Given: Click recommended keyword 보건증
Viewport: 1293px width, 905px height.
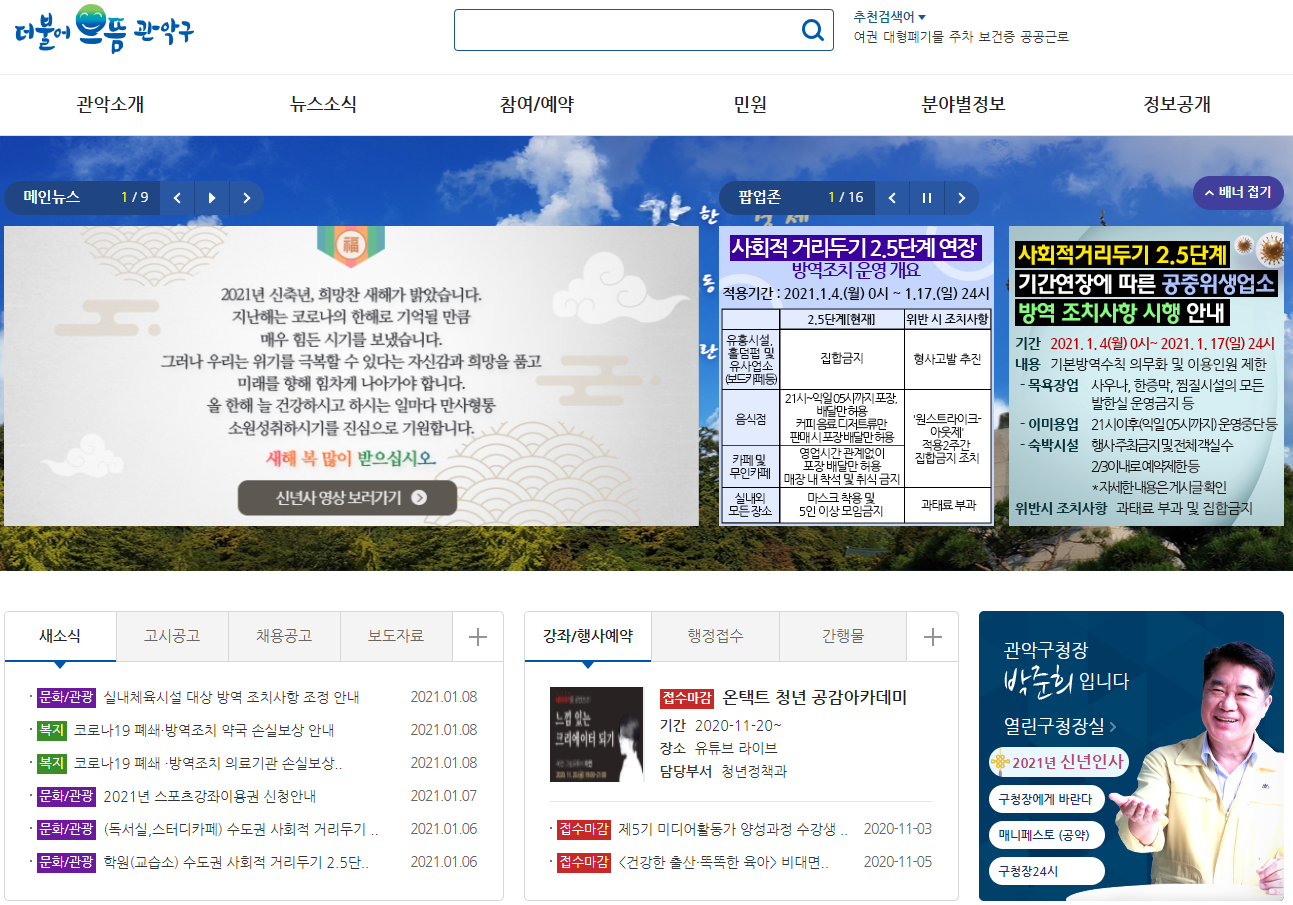Looking at the screenshot, I should [x=996, y=37].
